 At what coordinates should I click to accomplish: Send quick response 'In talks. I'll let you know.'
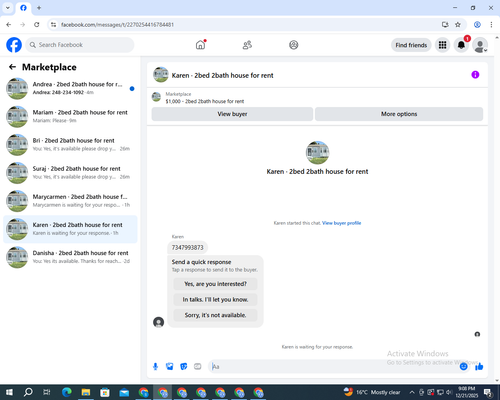pyautogui.click(x=215, y=300)
